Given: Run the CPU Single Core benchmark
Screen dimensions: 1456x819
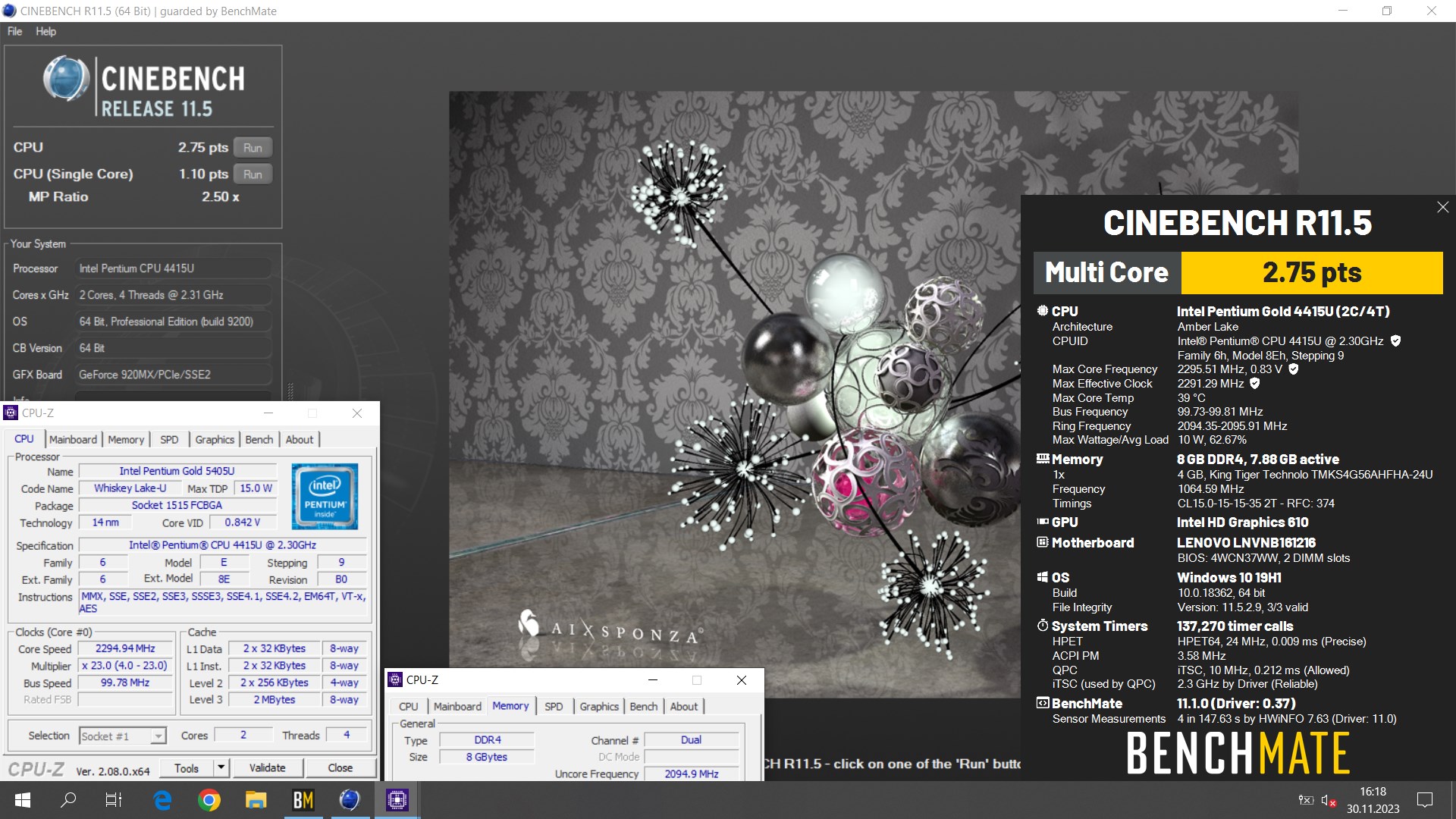Looking at the screenshot, I should pyautogui.click(x=253, y=174).
